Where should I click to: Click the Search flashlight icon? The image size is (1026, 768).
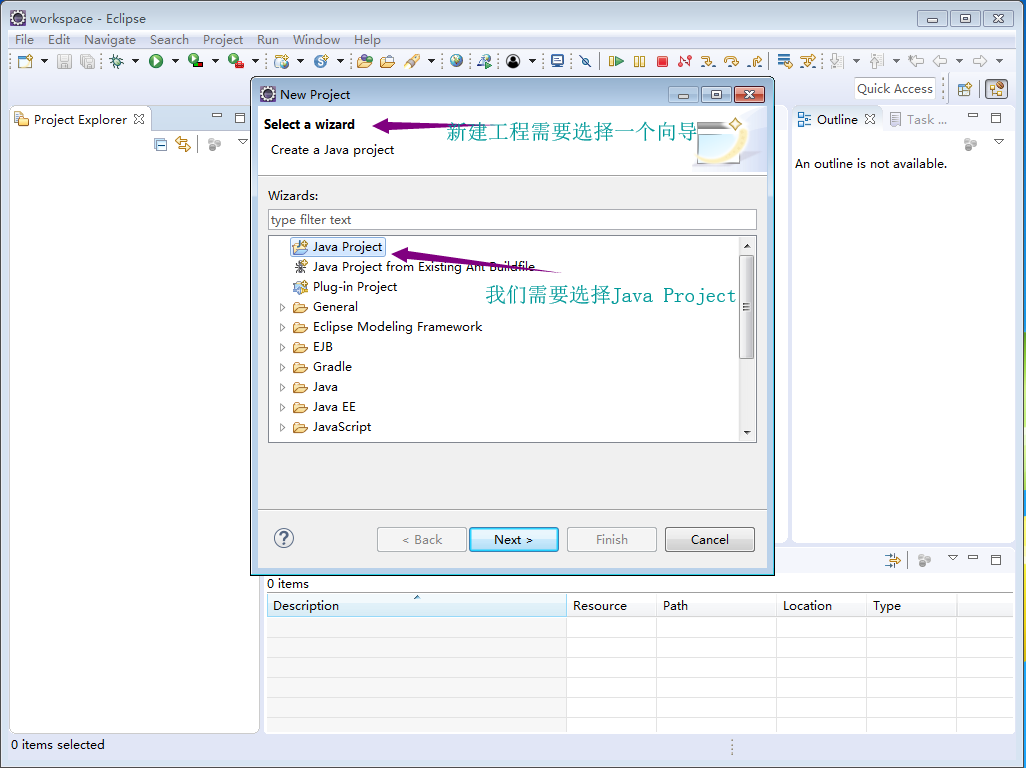click(412, 61)
